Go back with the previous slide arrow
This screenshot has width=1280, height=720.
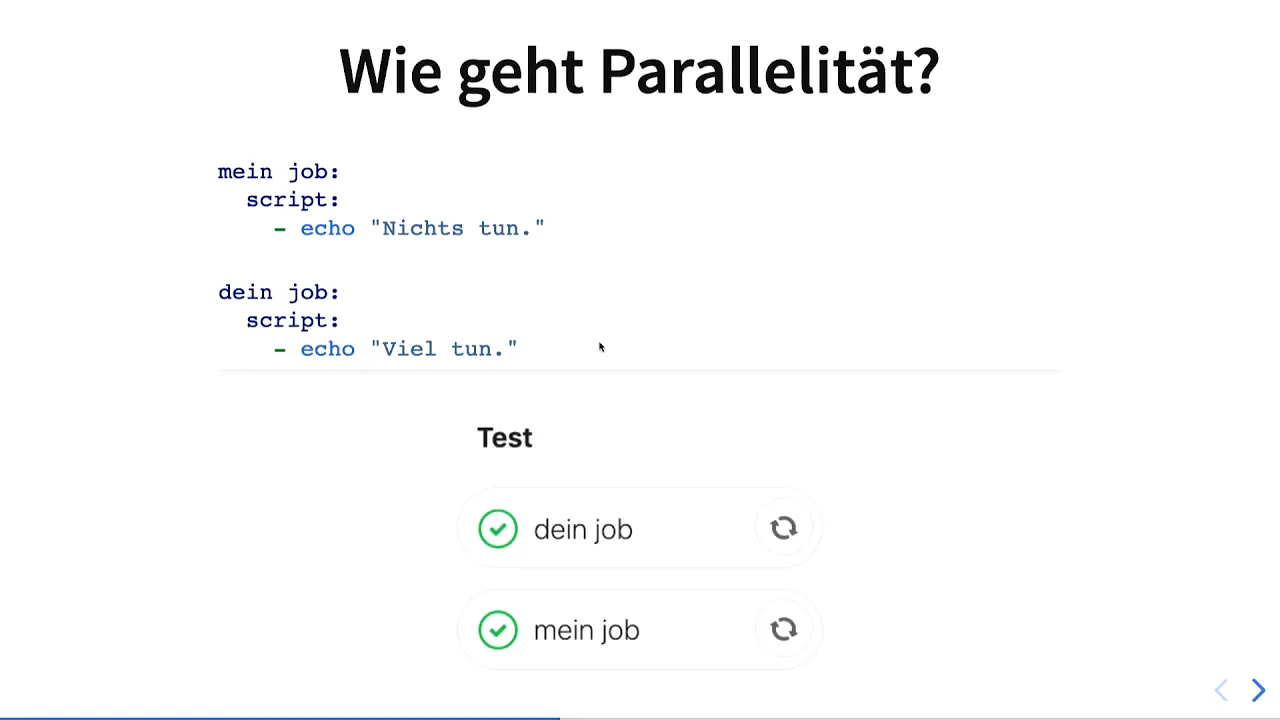(x=1221, y=690)
